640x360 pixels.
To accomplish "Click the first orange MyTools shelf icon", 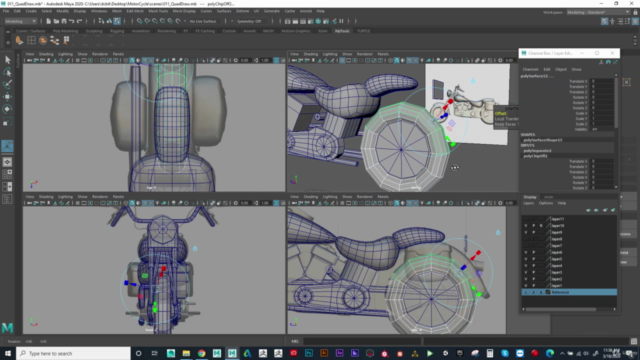I will (19, 40).
